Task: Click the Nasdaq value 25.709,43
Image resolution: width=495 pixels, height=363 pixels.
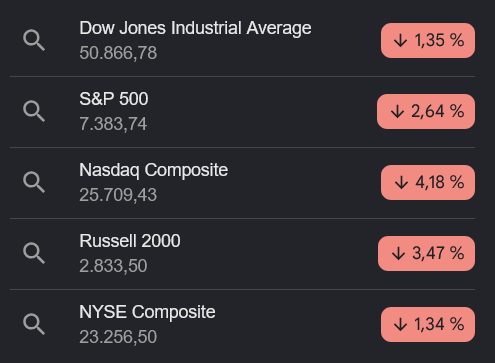Action: [x=118, y=195]
